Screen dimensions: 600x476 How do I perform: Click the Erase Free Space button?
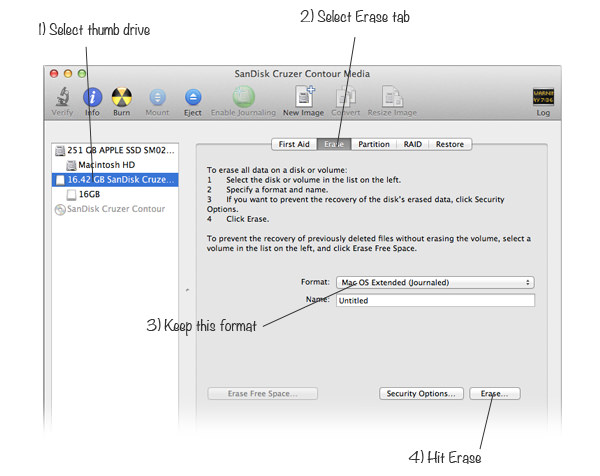[262, 393]
